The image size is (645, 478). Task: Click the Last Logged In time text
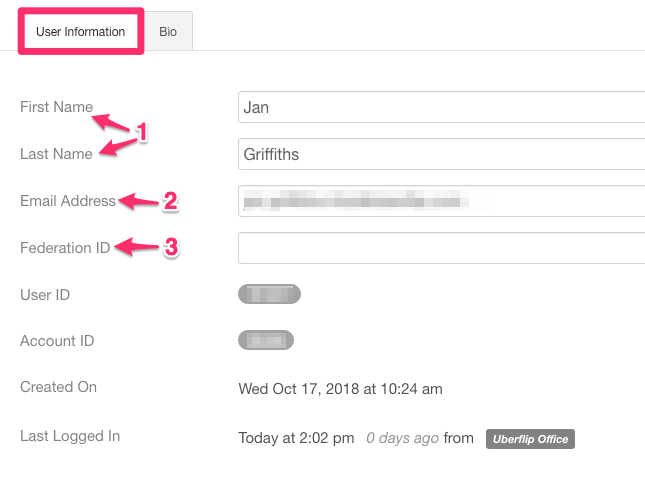(296, 438)
